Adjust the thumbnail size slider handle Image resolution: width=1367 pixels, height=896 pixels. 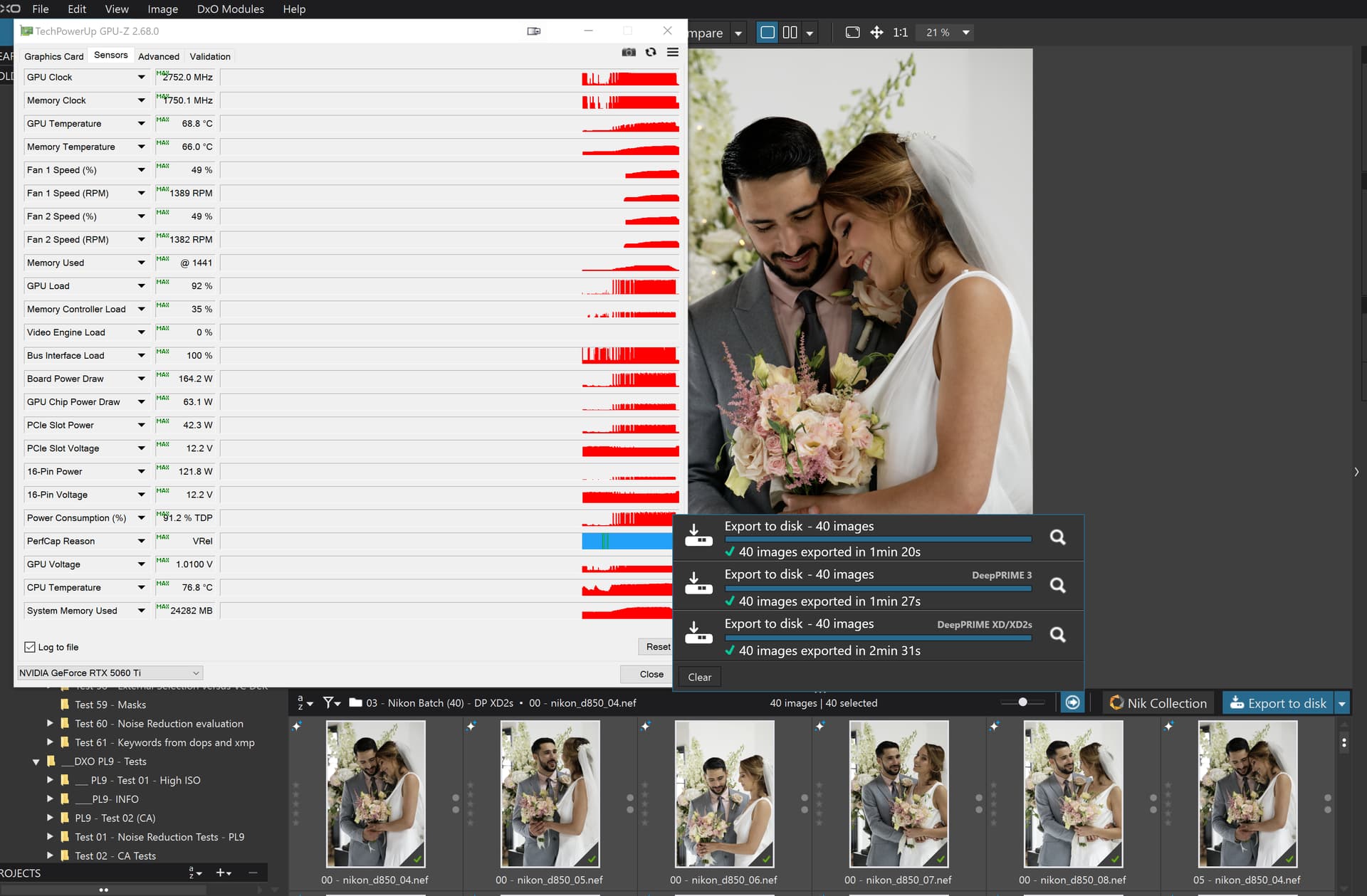(x=1022, y=702)
